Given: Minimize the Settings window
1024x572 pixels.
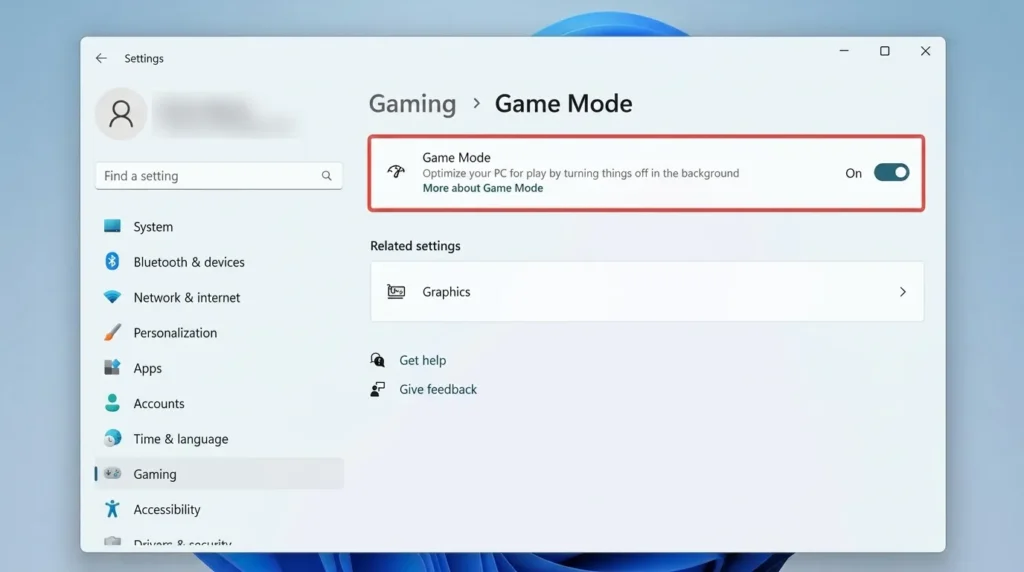Looking at the screenshot, I should click(x=844, y=51).
